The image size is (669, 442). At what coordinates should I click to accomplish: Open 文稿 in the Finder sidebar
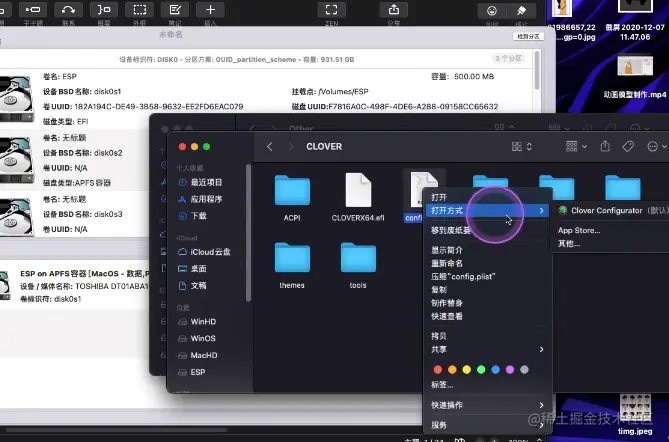(198, 285)
